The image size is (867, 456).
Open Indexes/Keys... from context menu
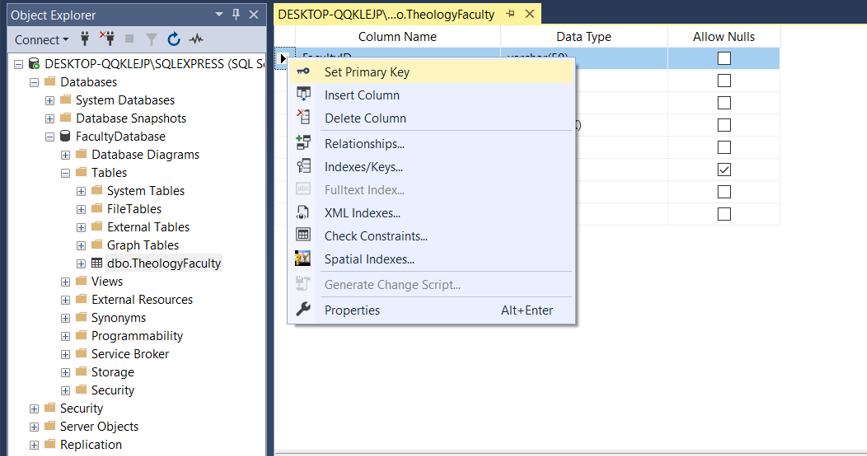(431, 167)
